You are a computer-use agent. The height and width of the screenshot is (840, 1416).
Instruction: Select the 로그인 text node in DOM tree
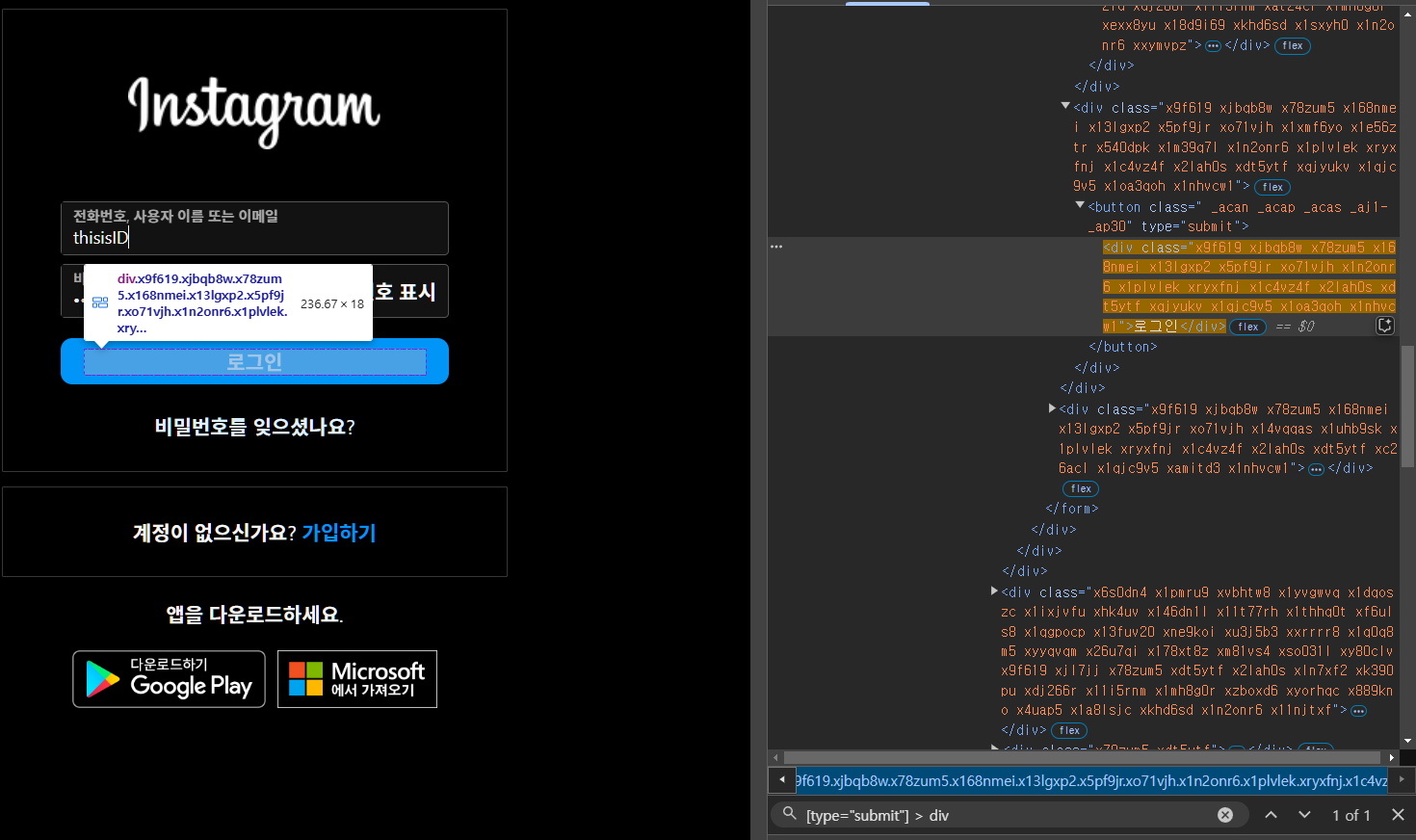point(1156,327)
